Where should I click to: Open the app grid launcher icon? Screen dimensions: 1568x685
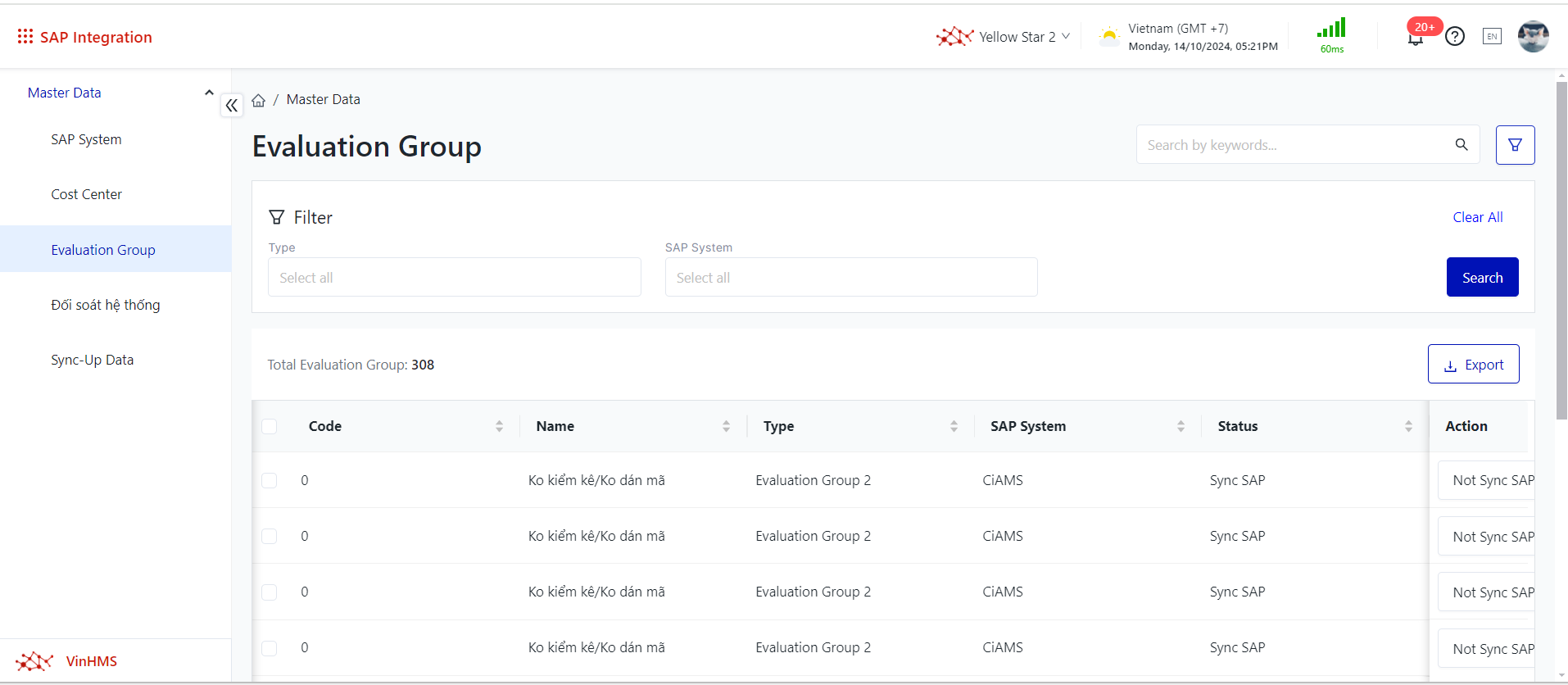(25, 37)
